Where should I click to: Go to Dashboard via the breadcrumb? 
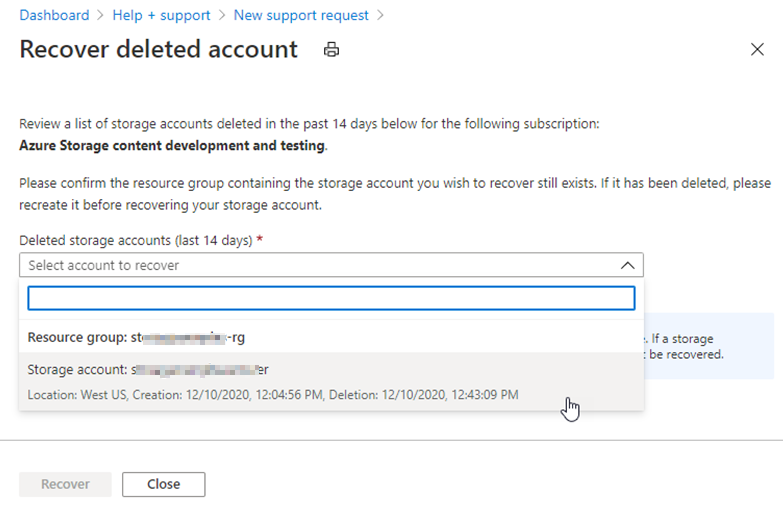click(54, 15)
